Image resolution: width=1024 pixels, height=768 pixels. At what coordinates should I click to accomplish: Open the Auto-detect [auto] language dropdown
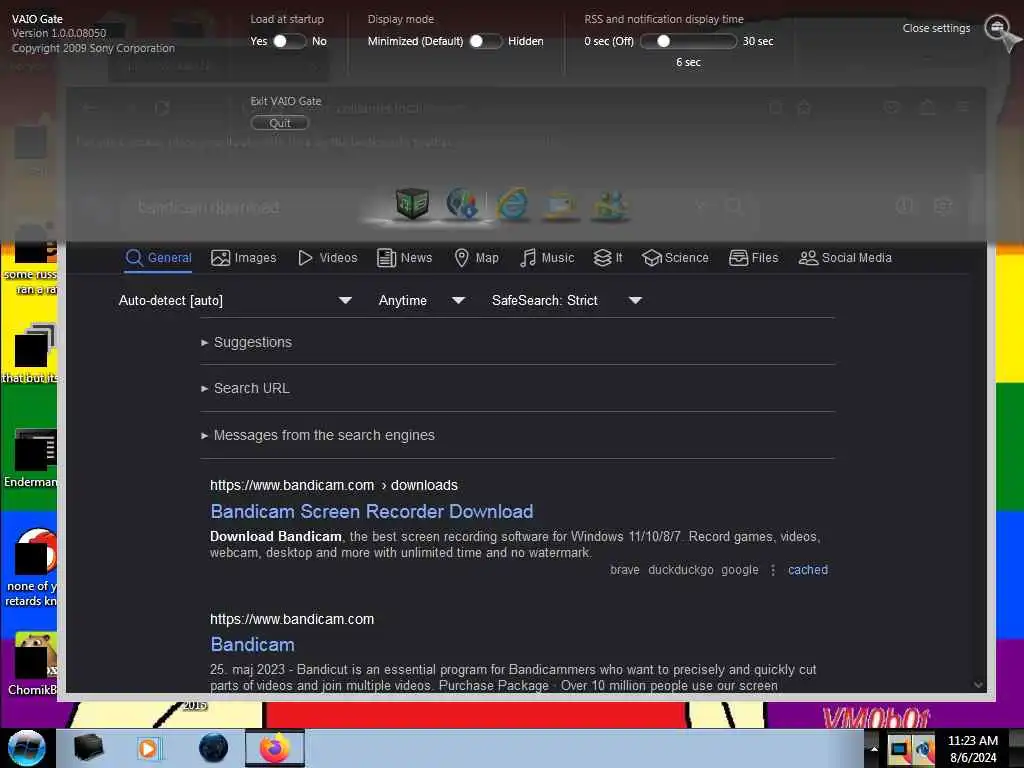(235, 300)
